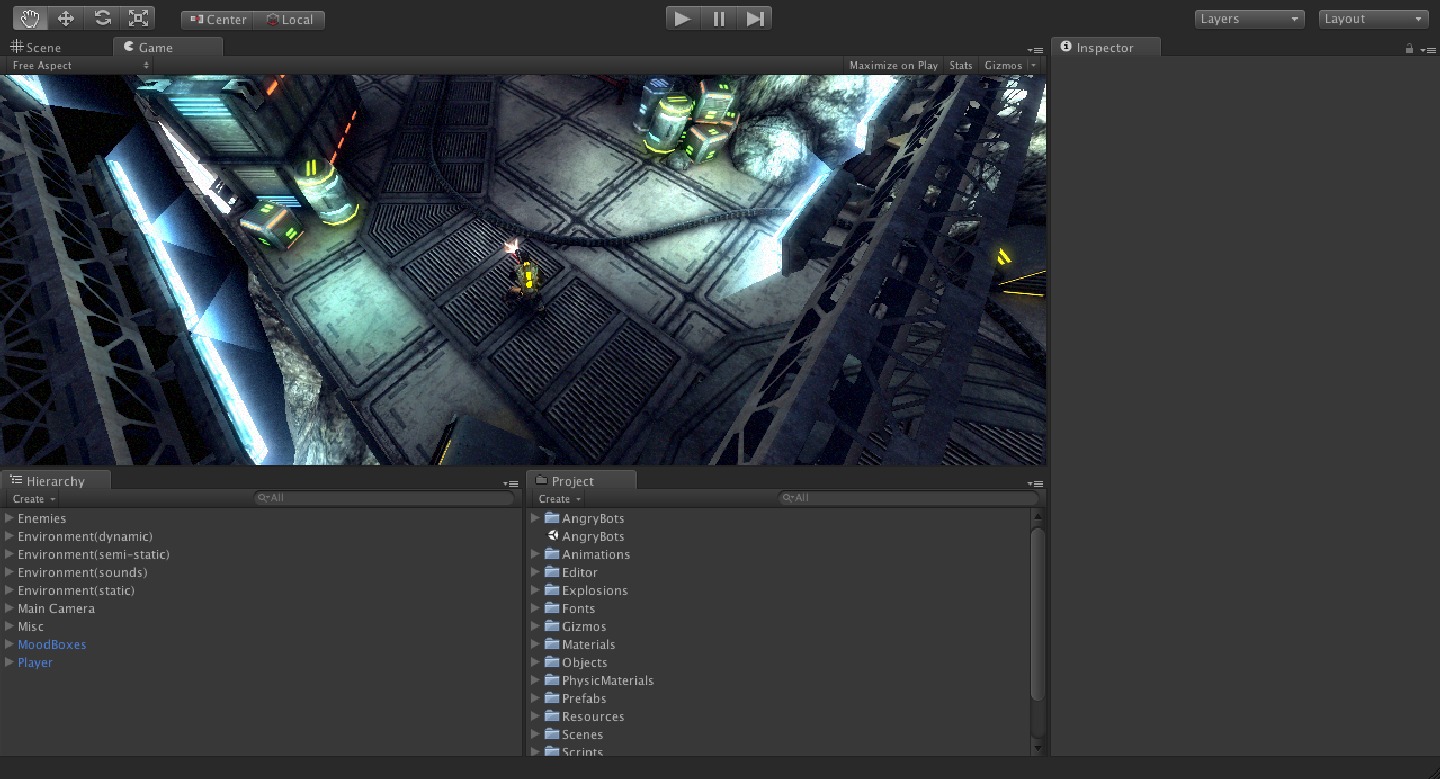The image size is (1440, 779).
Task: Select the Scale tool
Action: (138, 18)
